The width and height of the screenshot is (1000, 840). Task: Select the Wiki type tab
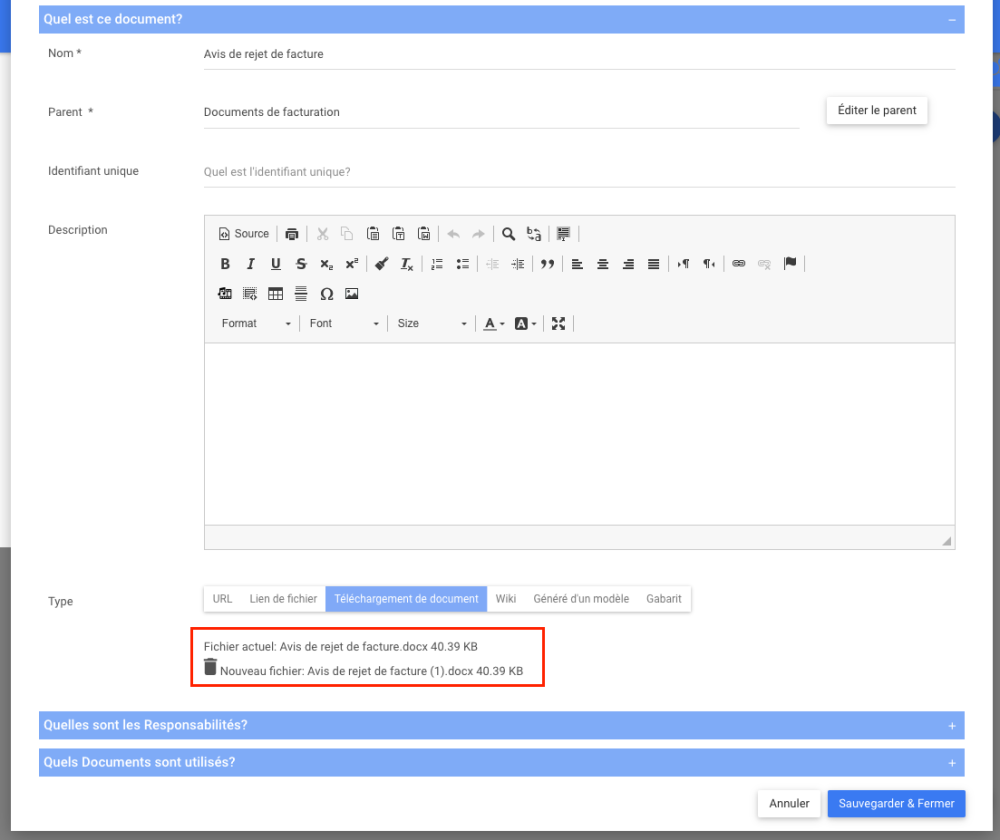click(x=506, y=599)
